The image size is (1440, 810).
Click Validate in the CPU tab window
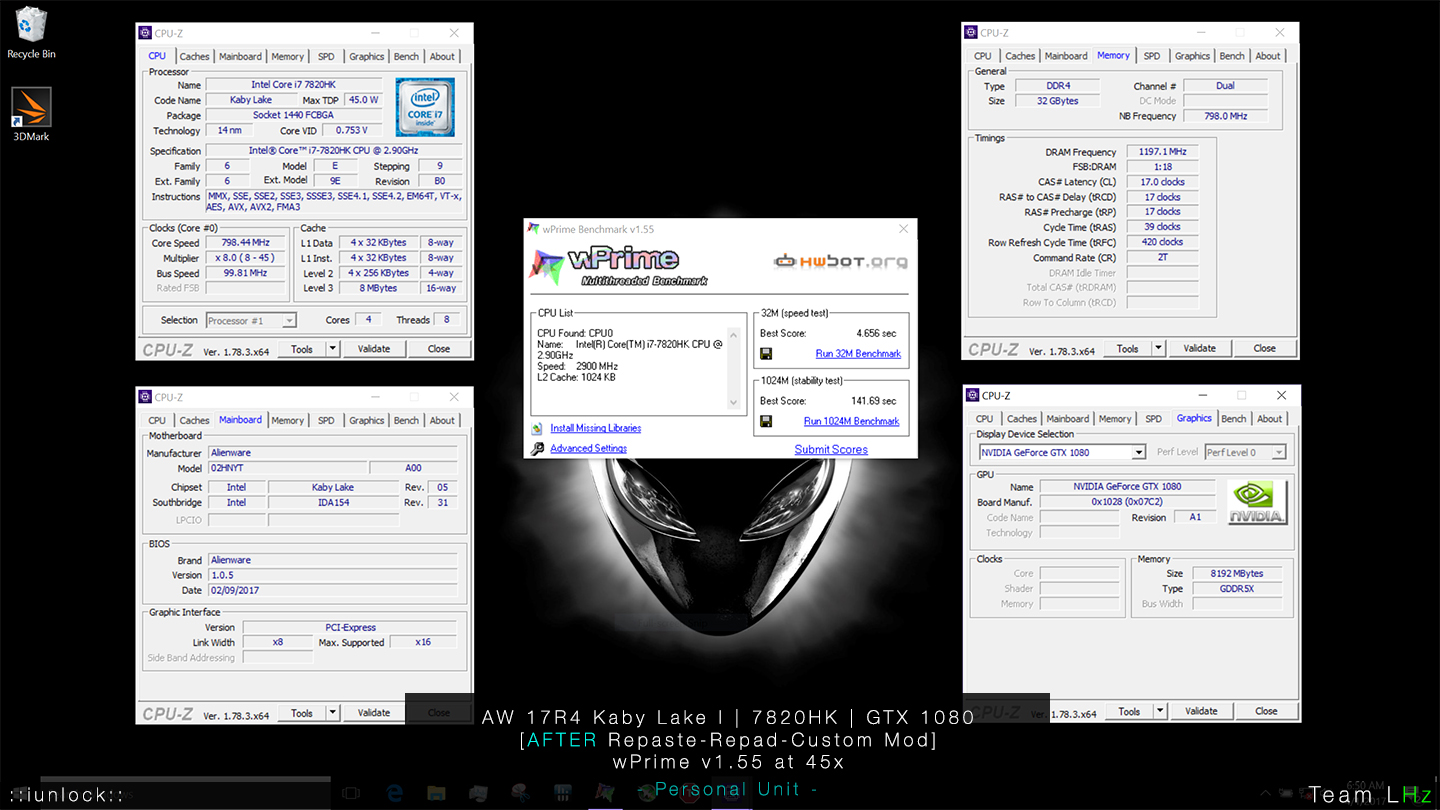click(x=374, y=349)
